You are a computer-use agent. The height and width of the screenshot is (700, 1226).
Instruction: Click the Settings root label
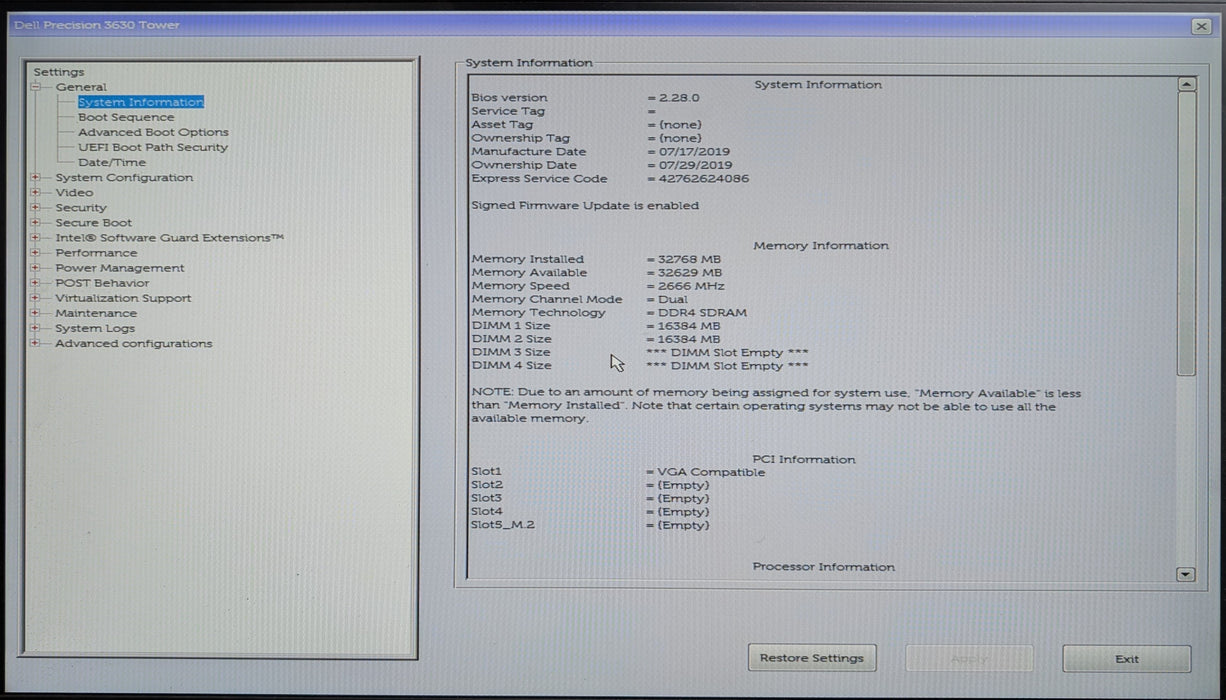click(x=59, y=72)
